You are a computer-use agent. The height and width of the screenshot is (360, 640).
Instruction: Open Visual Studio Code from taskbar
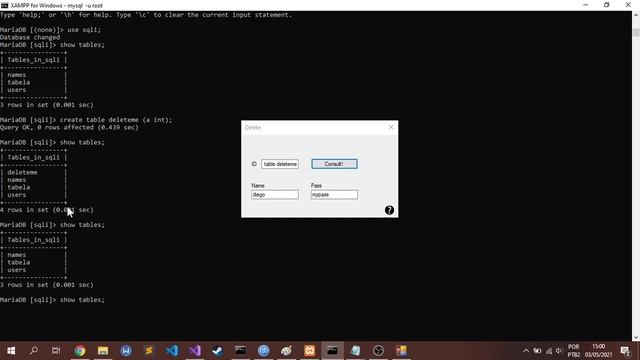[172, 351]
